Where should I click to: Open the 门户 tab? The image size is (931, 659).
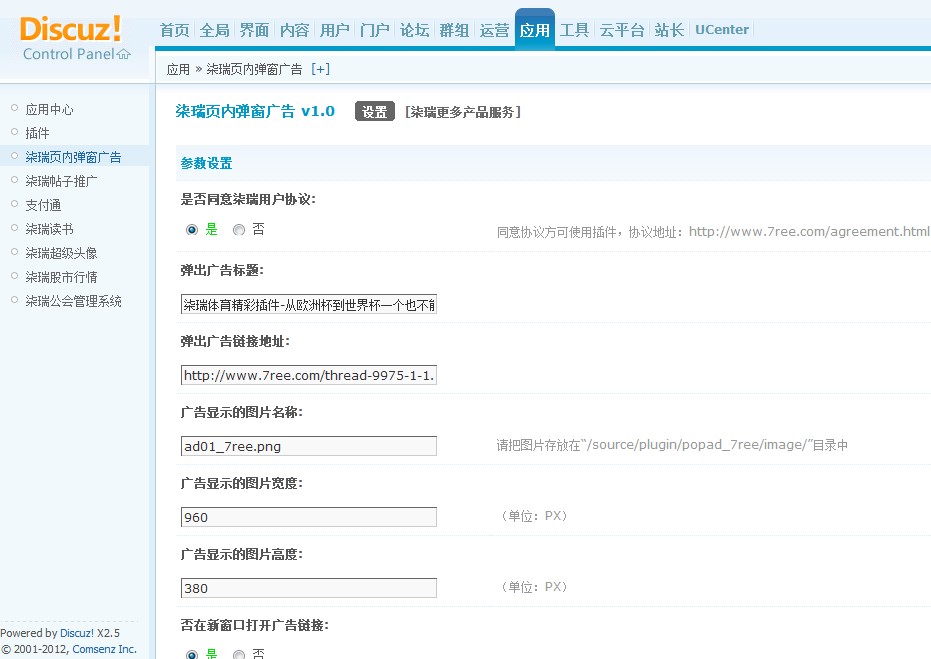point(375,30)
